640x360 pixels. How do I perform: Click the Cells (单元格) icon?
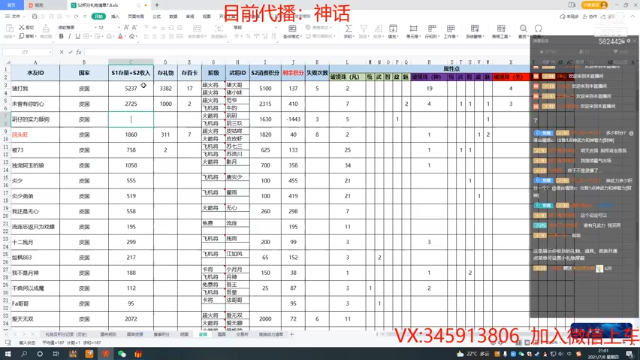pyautogui.click(x=413, y=28)
